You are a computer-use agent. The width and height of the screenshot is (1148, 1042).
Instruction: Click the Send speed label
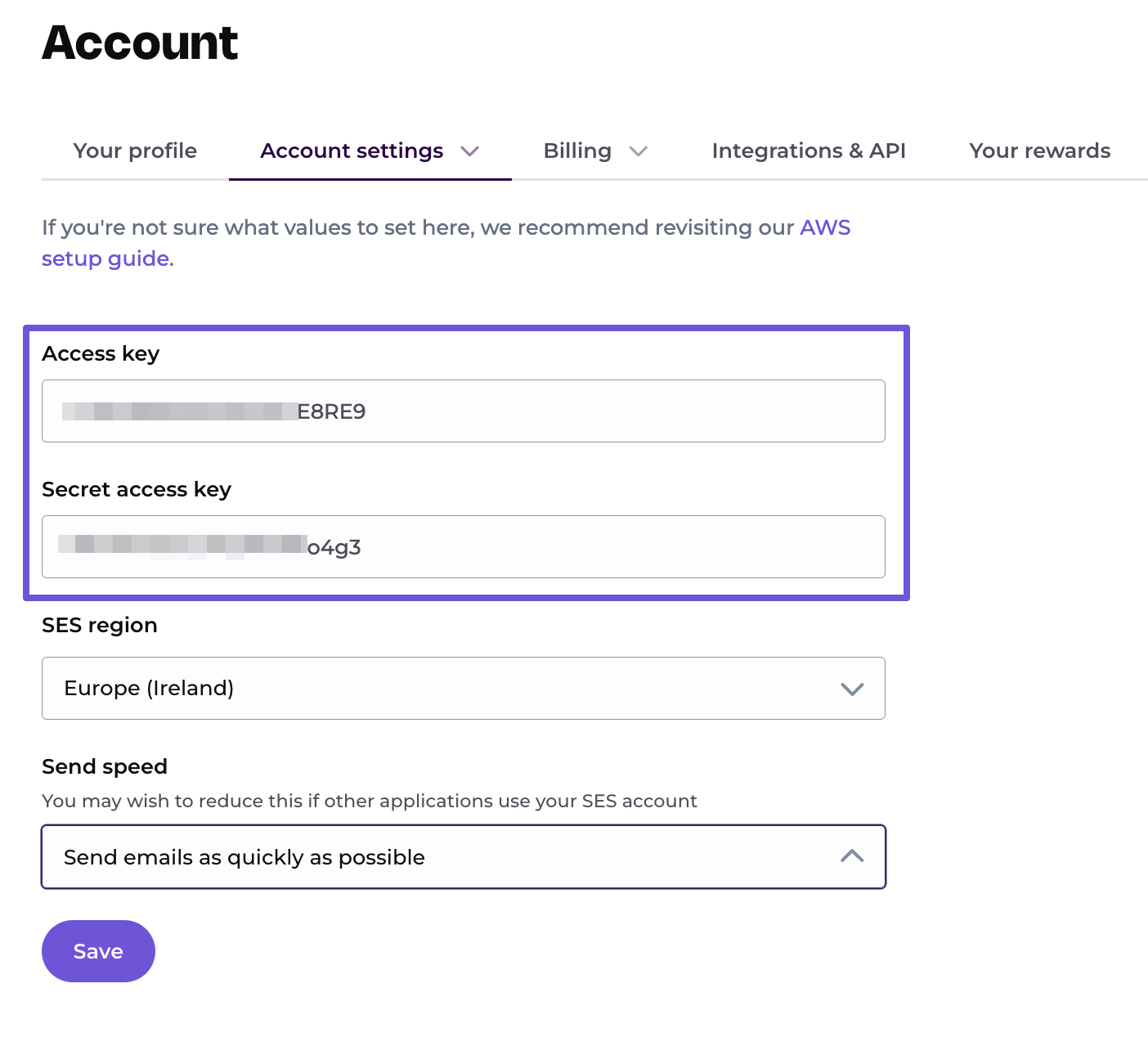105,767
